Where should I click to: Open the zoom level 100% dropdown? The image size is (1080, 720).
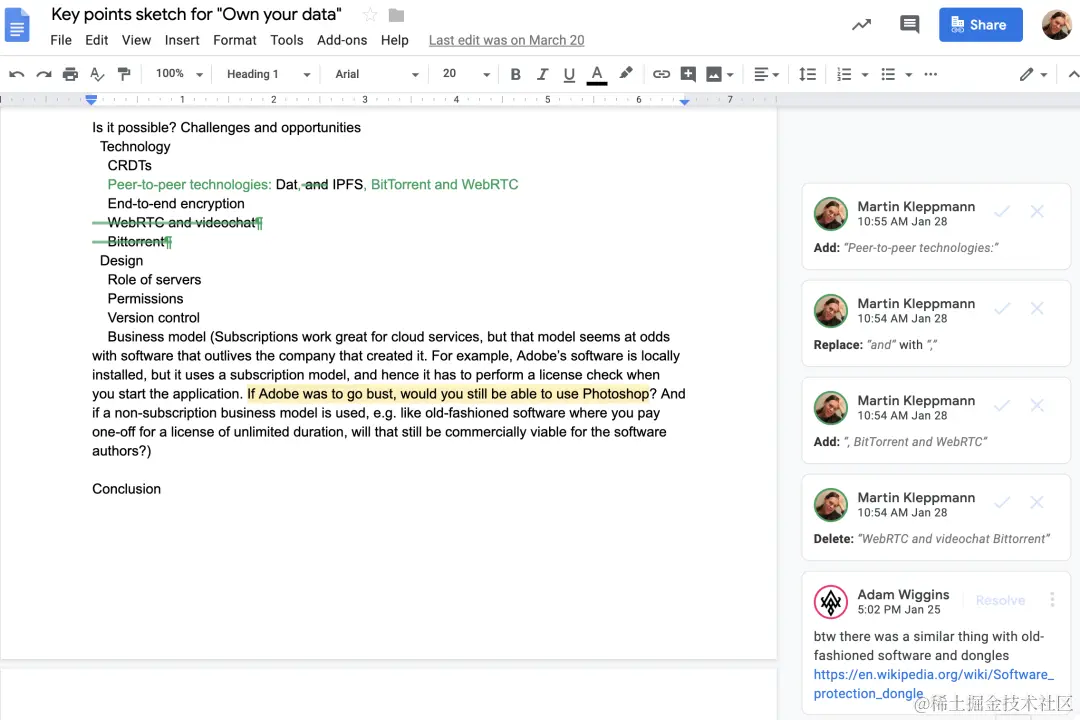pyautogui.click(x=179, y=74)
